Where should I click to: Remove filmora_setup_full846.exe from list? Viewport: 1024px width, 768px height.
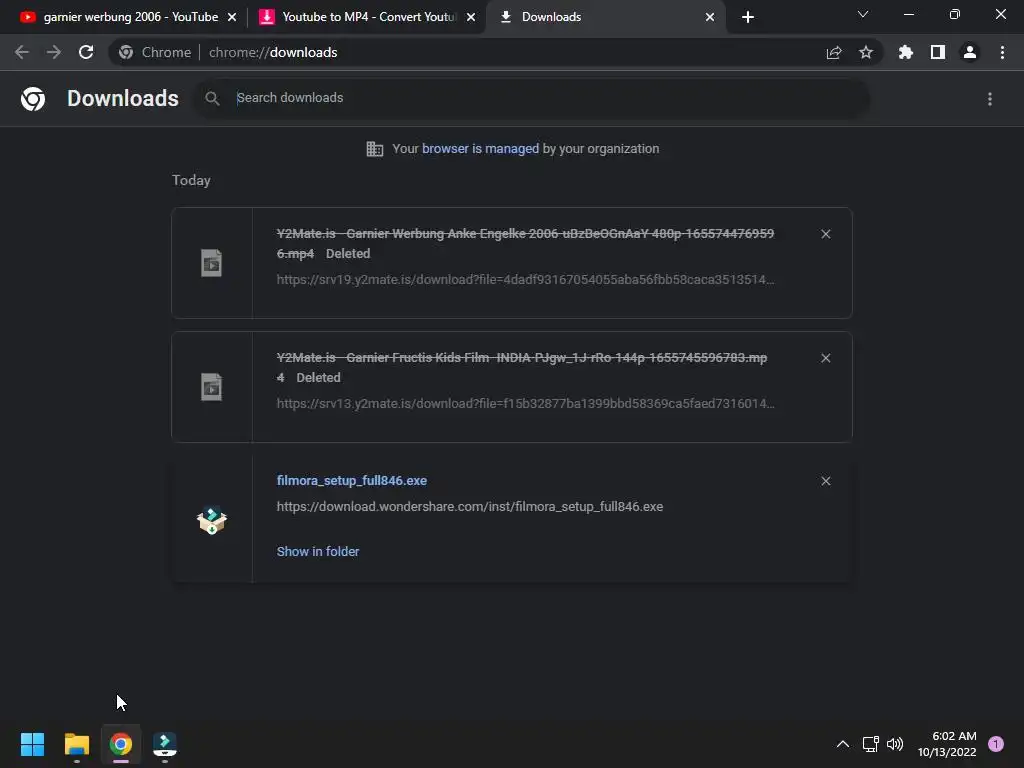825,481
